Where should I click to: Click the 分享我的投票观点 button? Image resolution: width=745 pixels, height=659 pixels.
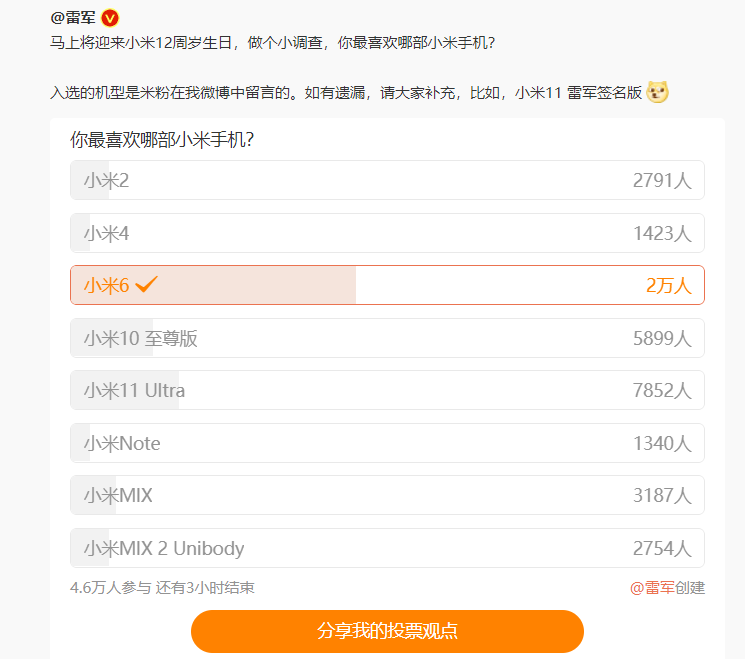tap(387, 631)
